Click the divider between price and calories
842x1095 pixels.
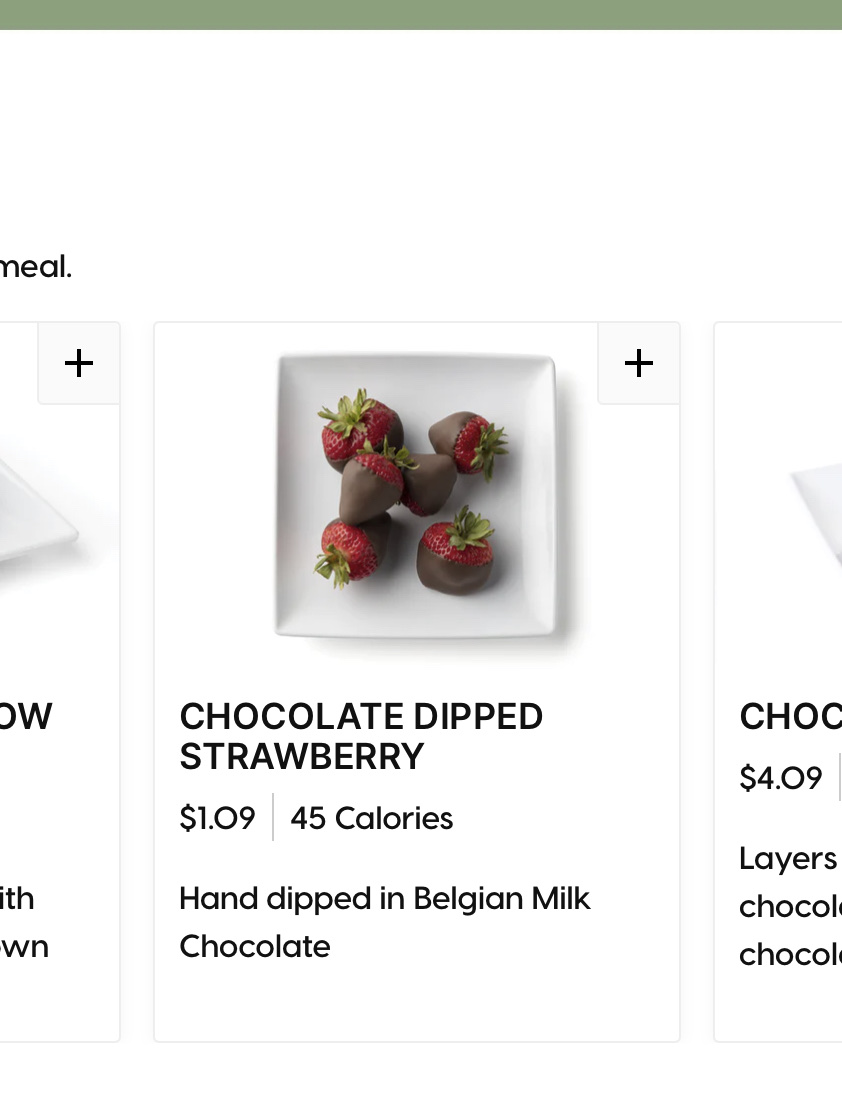pyautogui.click(x=273, y=818)
